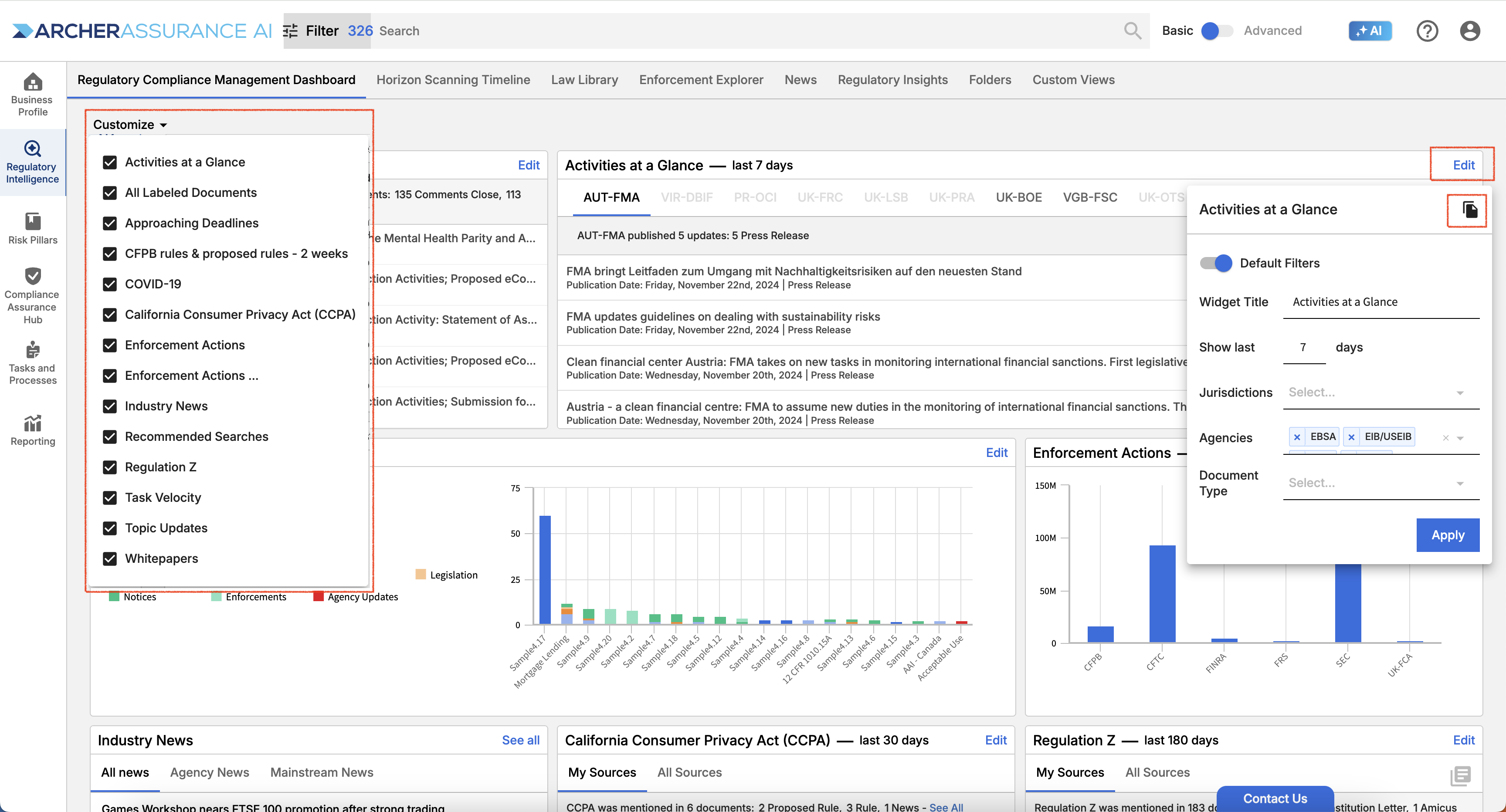Image resolution: width=1506 pixels, height=812 pixels.
Task: Expand the Agencies dropdown arrow
Action: click(1460, 438)
